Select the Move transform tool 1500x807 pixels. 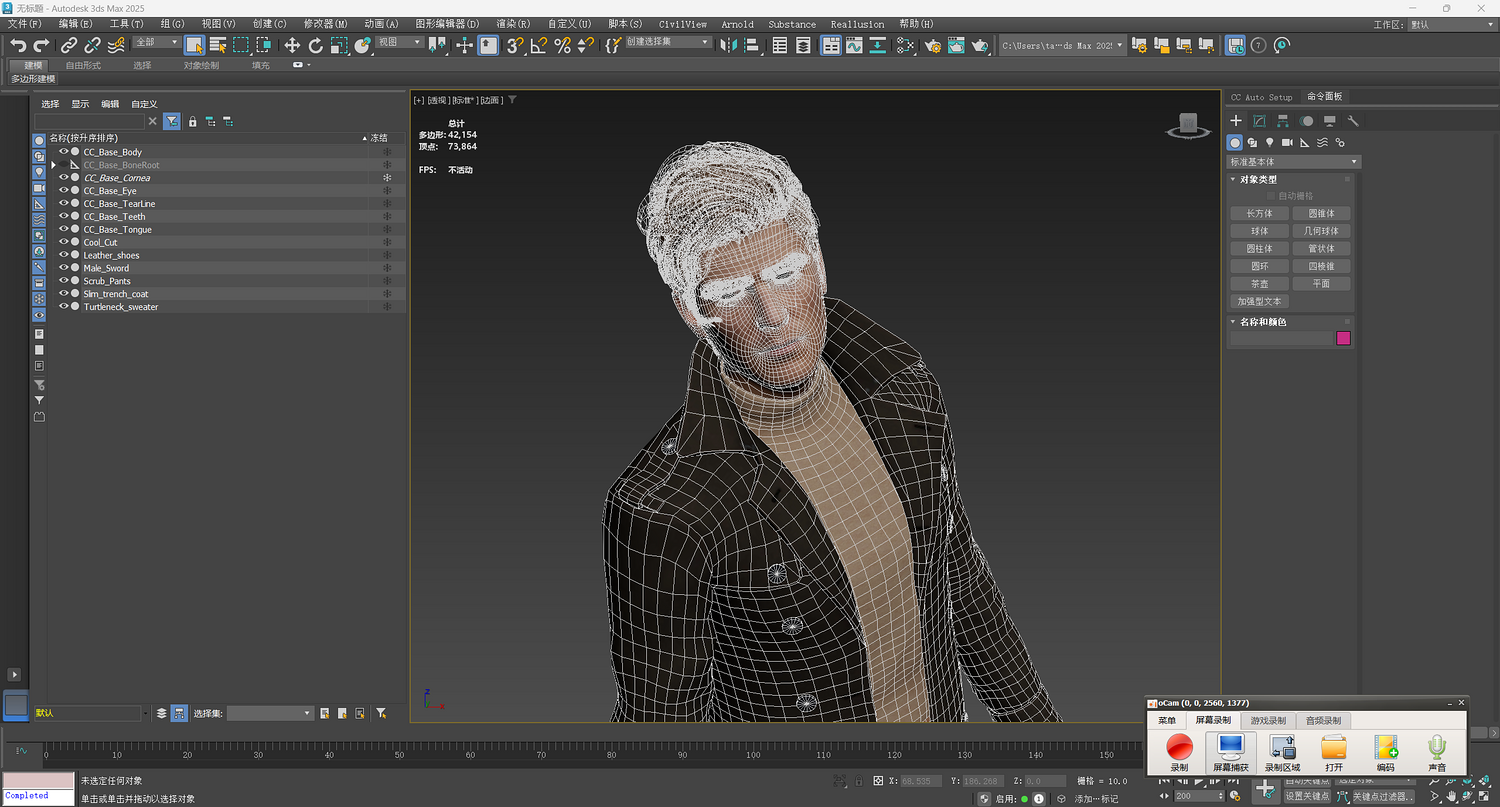pos(292,45)
